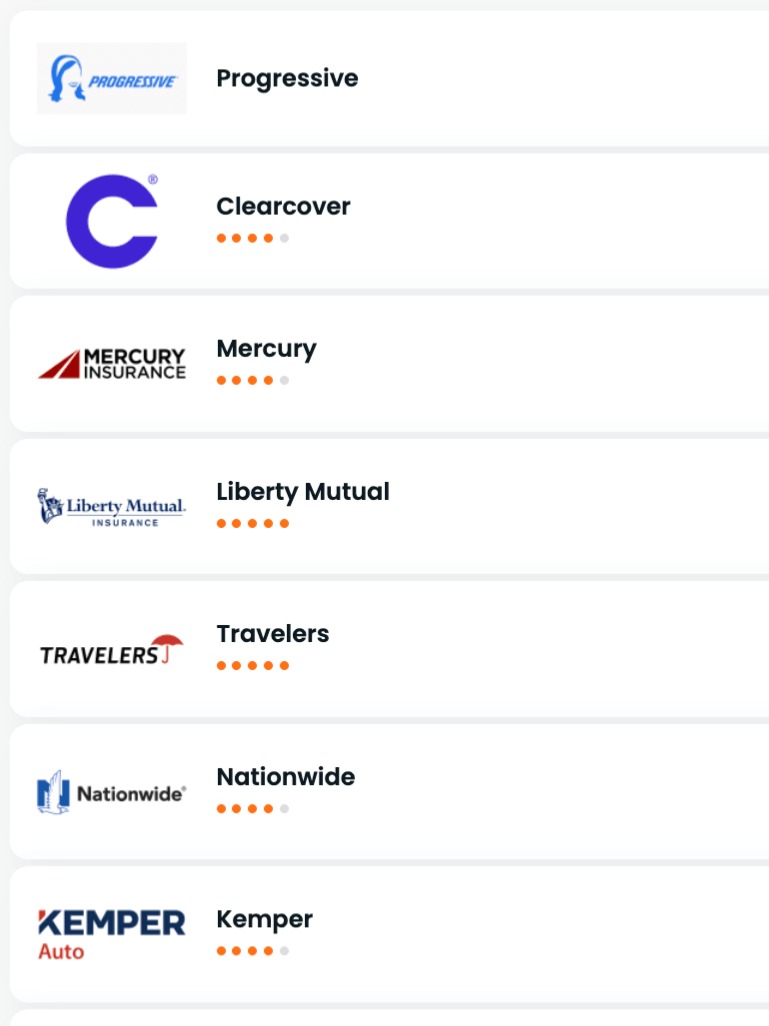The width and height of the screenshot is (769, 1026).
Task: Open the Travelers name heading
Action: 272,634
